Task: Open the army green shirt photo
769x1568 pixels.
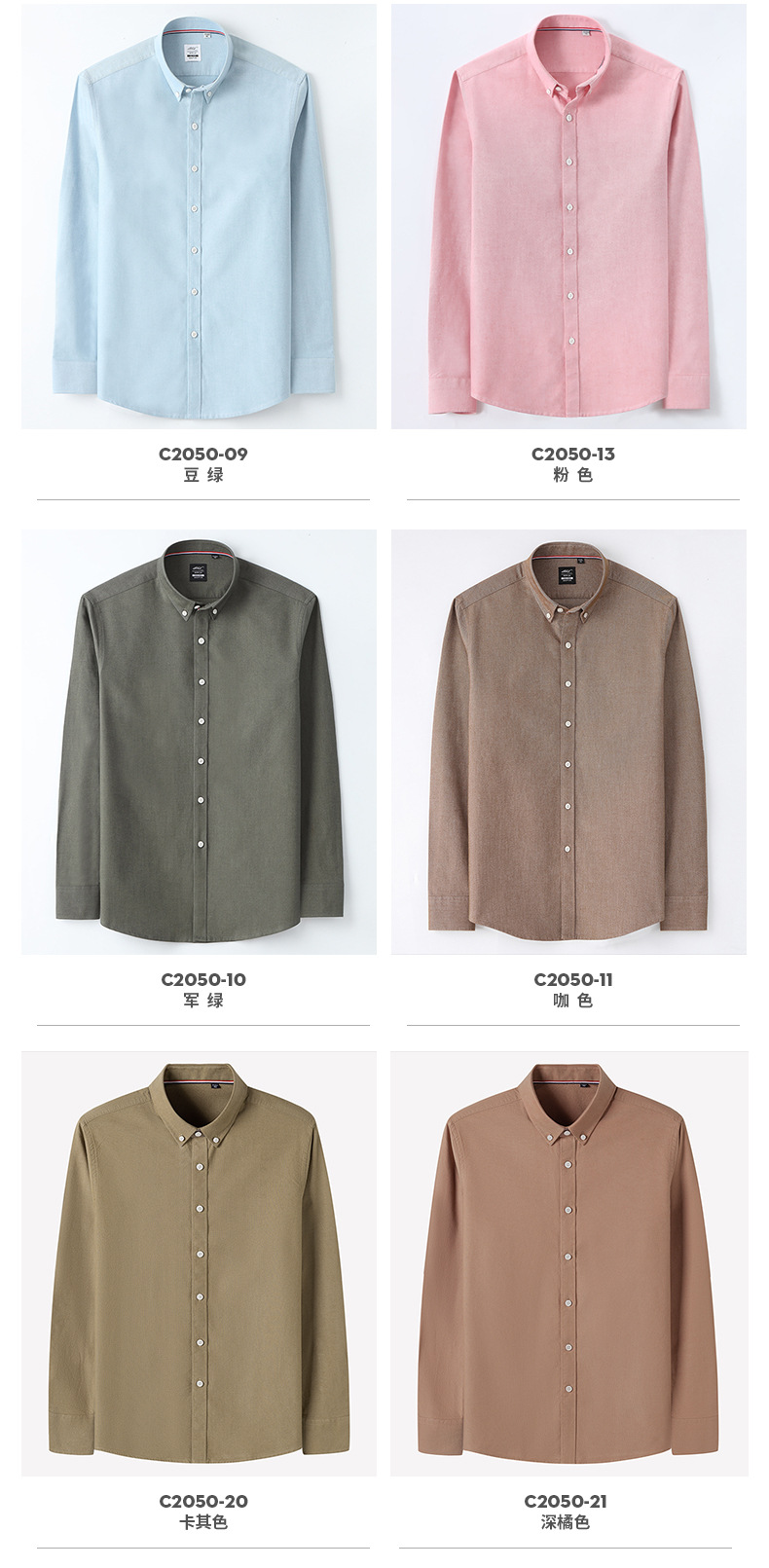Action: (199, 742)
